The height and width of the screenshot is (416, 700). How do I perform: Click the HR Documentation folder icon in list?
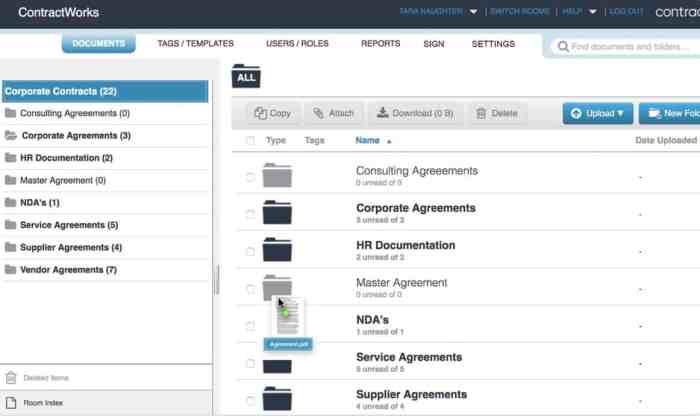tap(277, 250)
